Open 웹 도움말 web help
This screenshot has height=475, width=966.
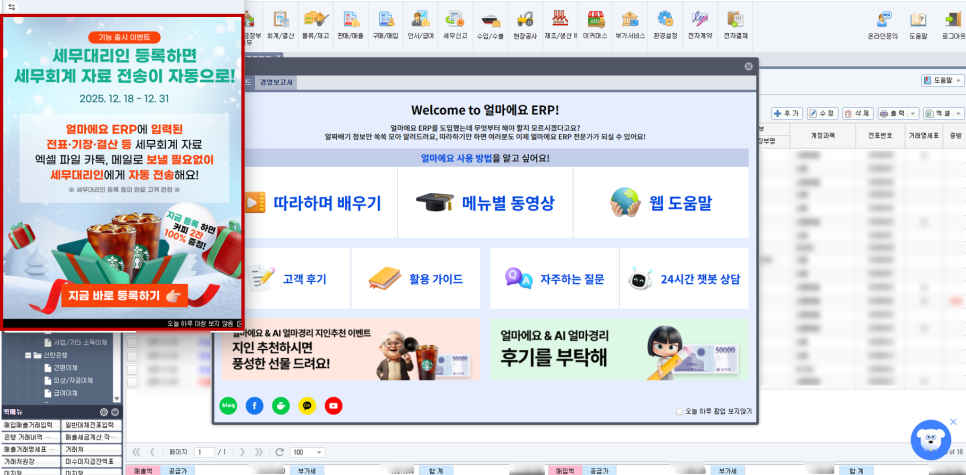tap(661, 202)
